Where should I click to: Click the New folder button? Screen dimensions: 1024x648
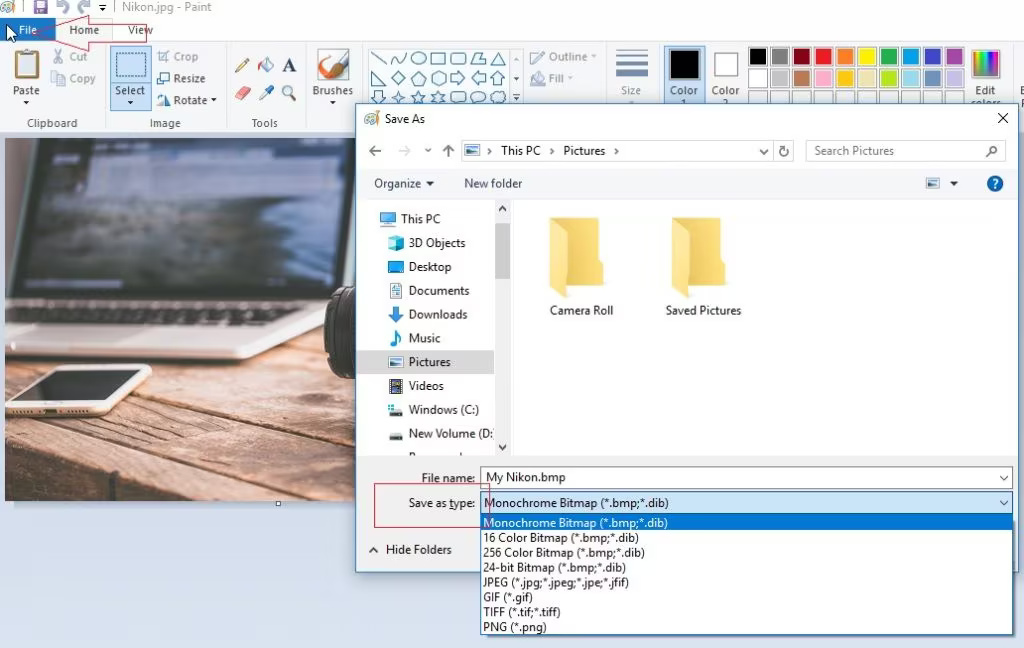click(x=493, y=184)
